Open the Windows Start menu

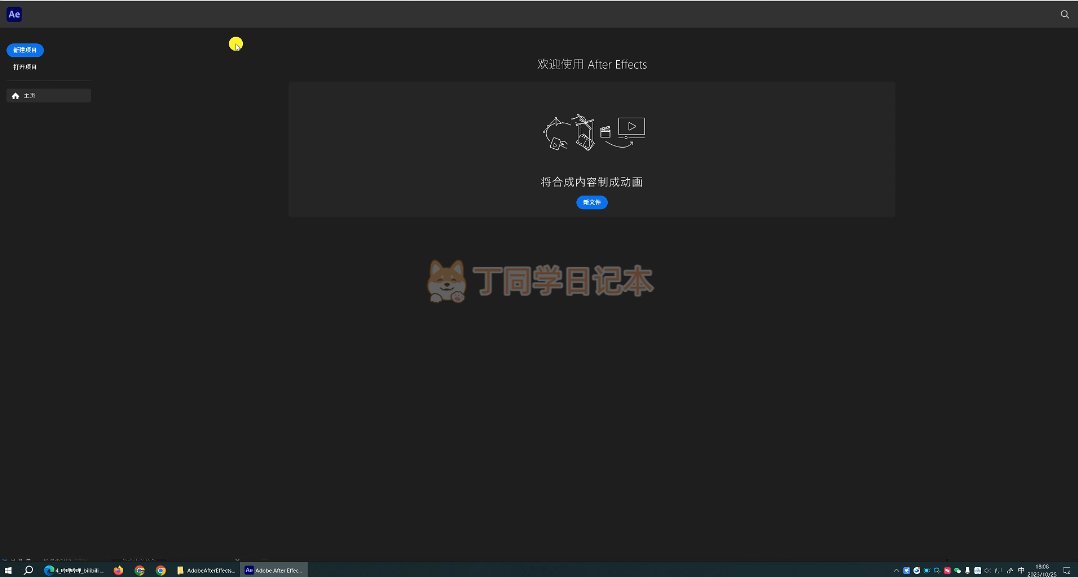point(8,570)
